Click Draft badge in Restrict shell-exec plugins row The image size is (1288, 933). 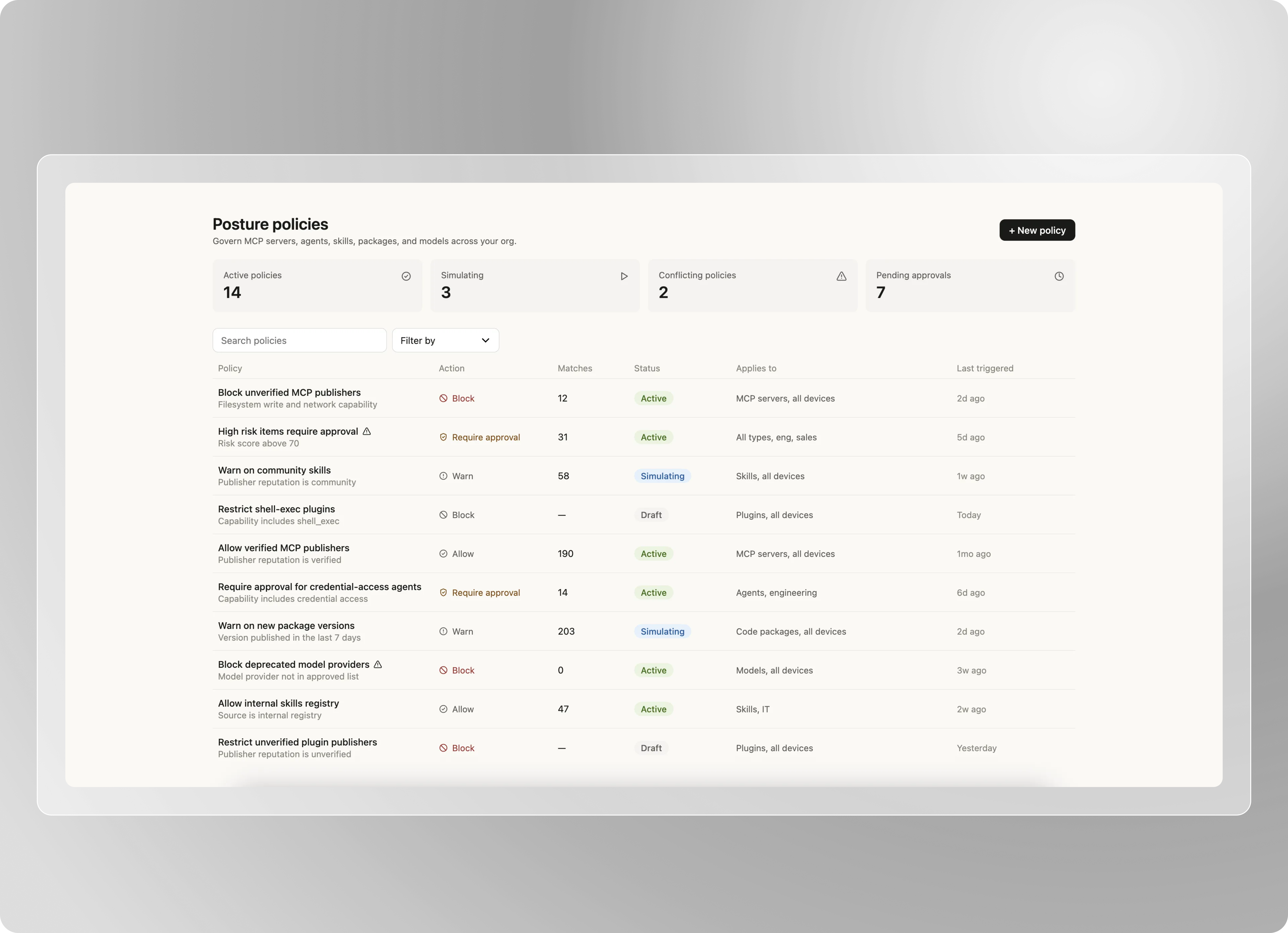tap(651, 515)
